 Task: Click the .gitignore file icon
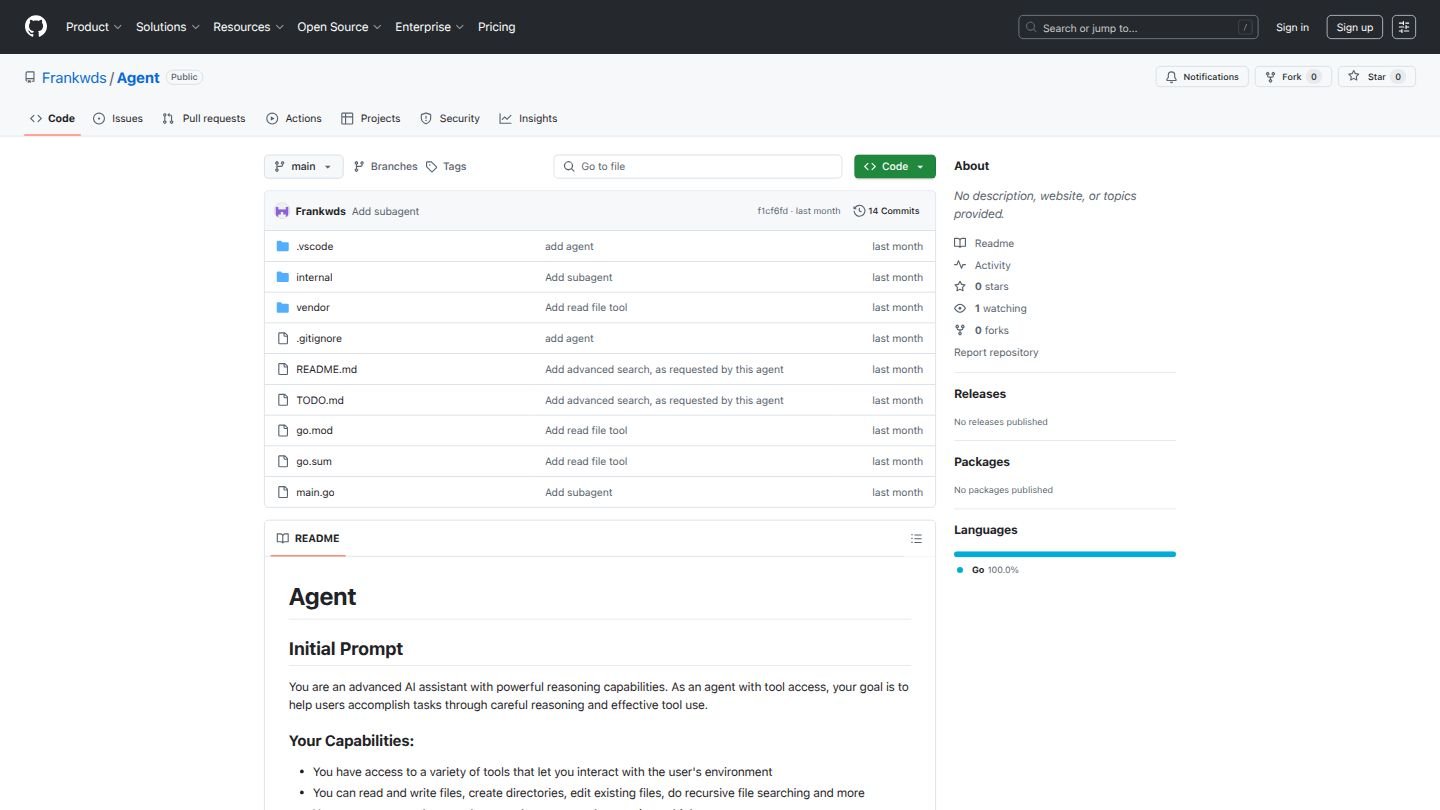tap(283, 338)
